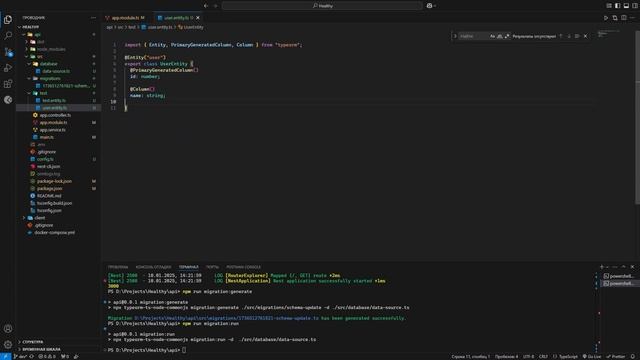This screenshot has width=640, height=360.
Task: Toggle Match Whole Word in find widget
Action: [x=500, y=36]
